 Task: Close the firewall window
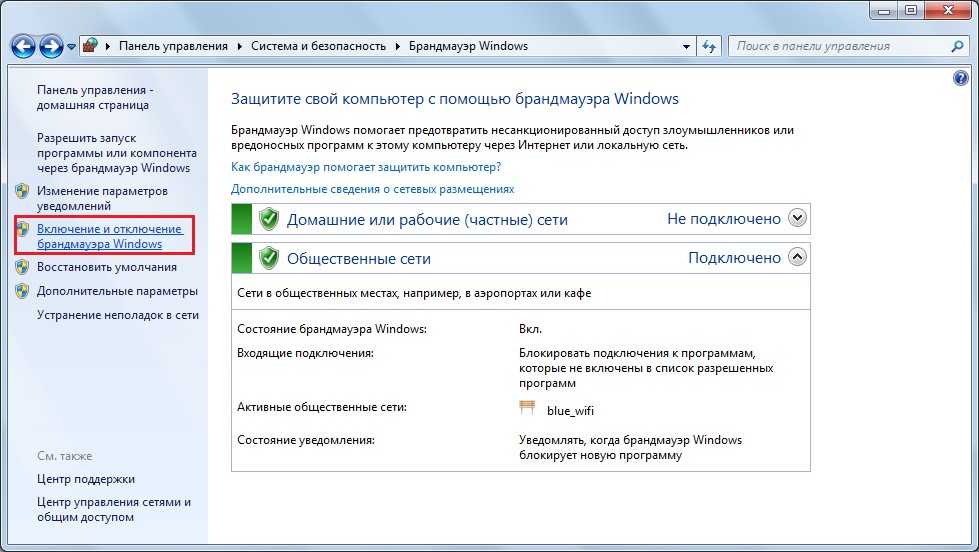pyautogui.click(x=949, y=10)
